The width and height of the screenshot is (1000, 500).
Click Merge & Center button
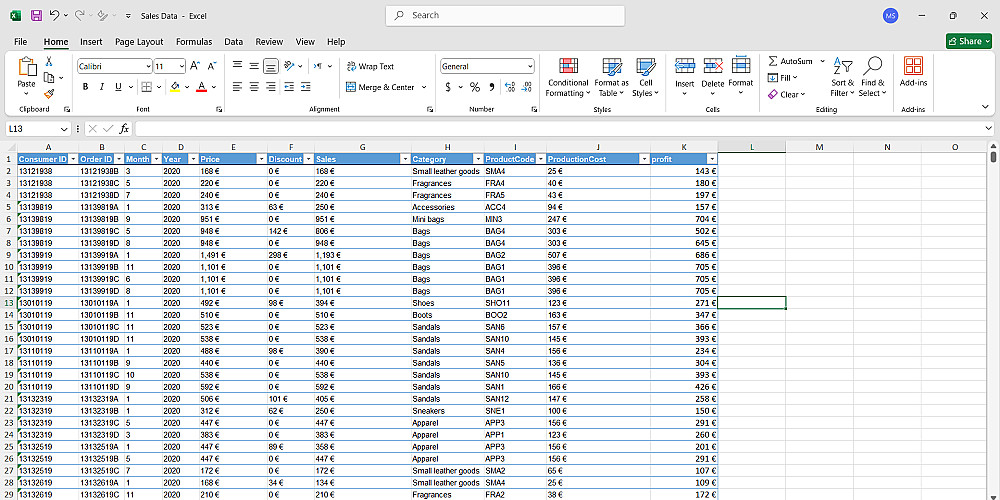[x=380, y=87]
